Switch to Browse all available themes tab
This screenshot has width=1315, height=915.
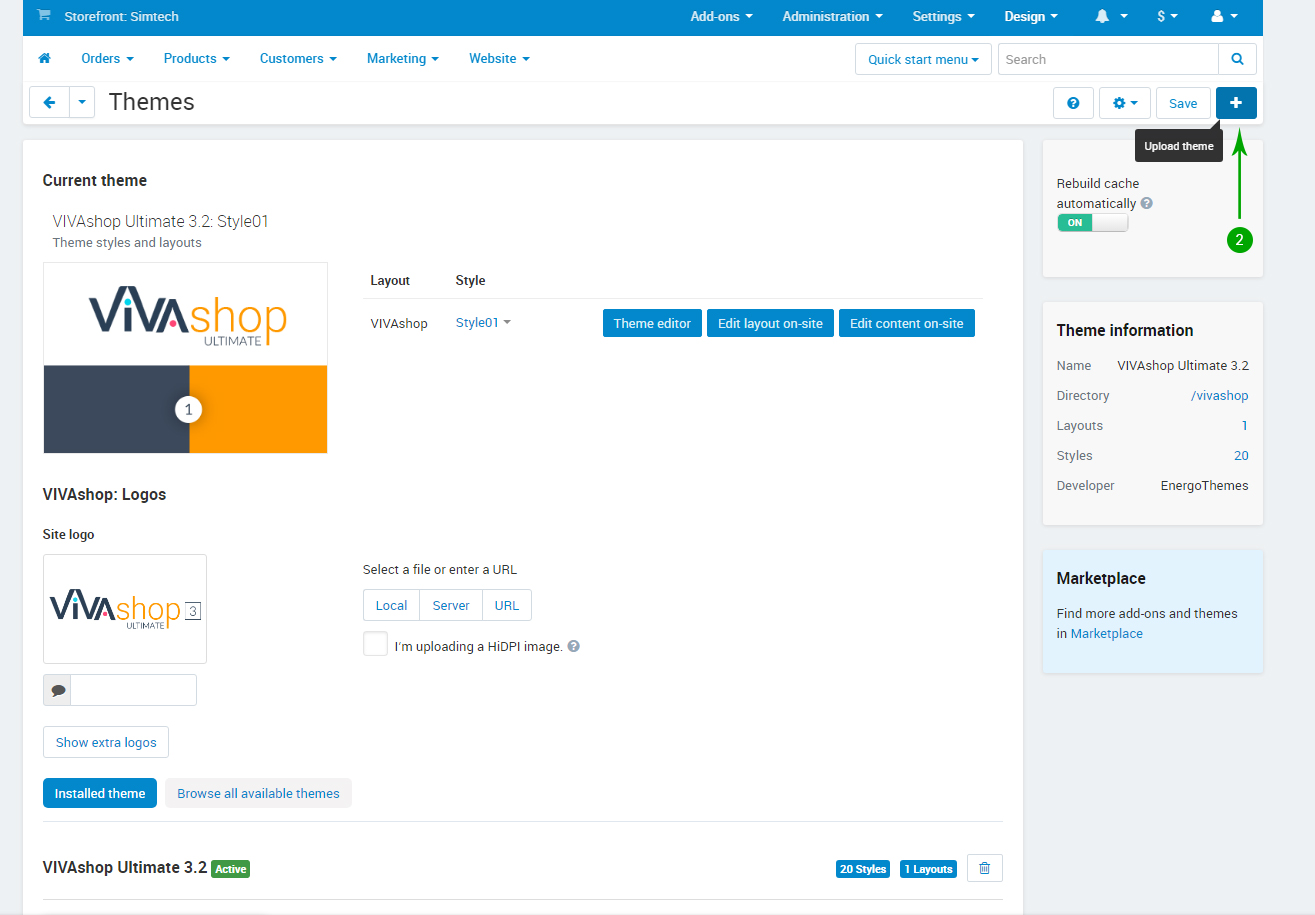(258, 793)
